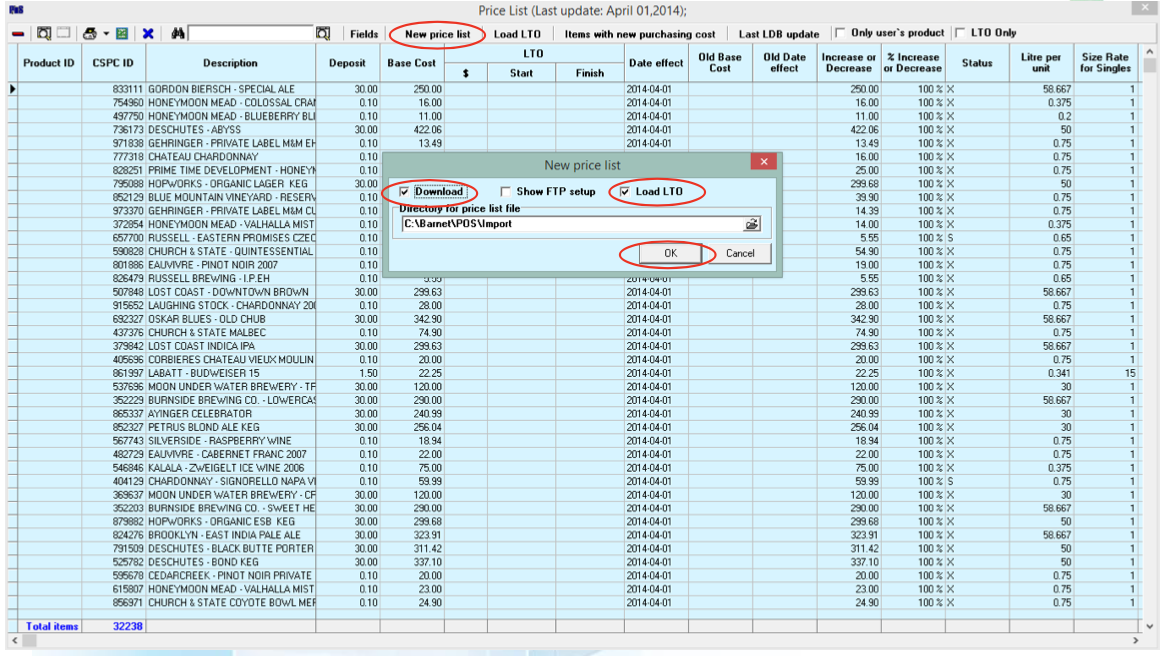Click the CSPC ID column header
1160x656 pixels.
[x=113, y=63]
